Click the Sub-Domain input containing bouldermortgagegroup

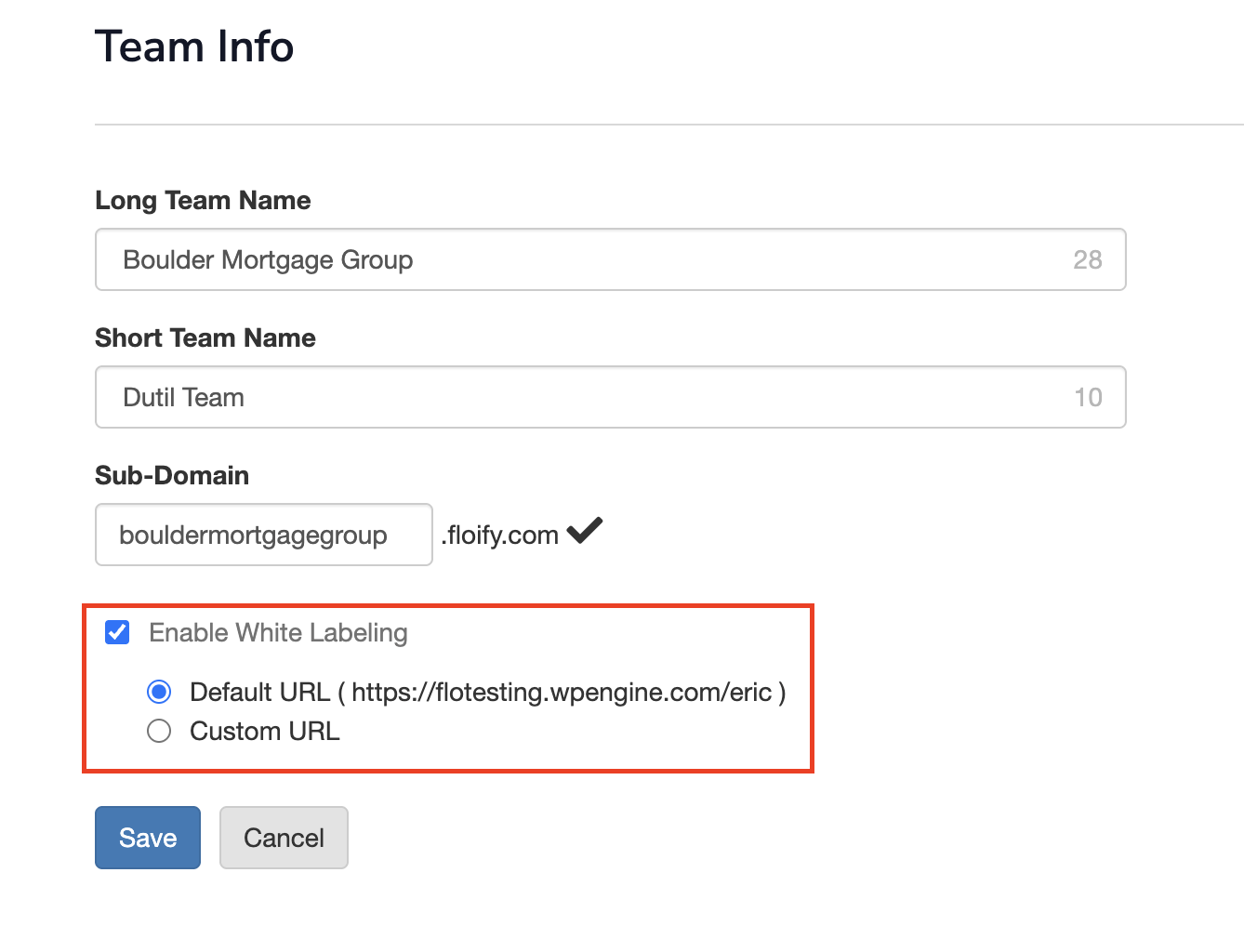tap(263, 535)
